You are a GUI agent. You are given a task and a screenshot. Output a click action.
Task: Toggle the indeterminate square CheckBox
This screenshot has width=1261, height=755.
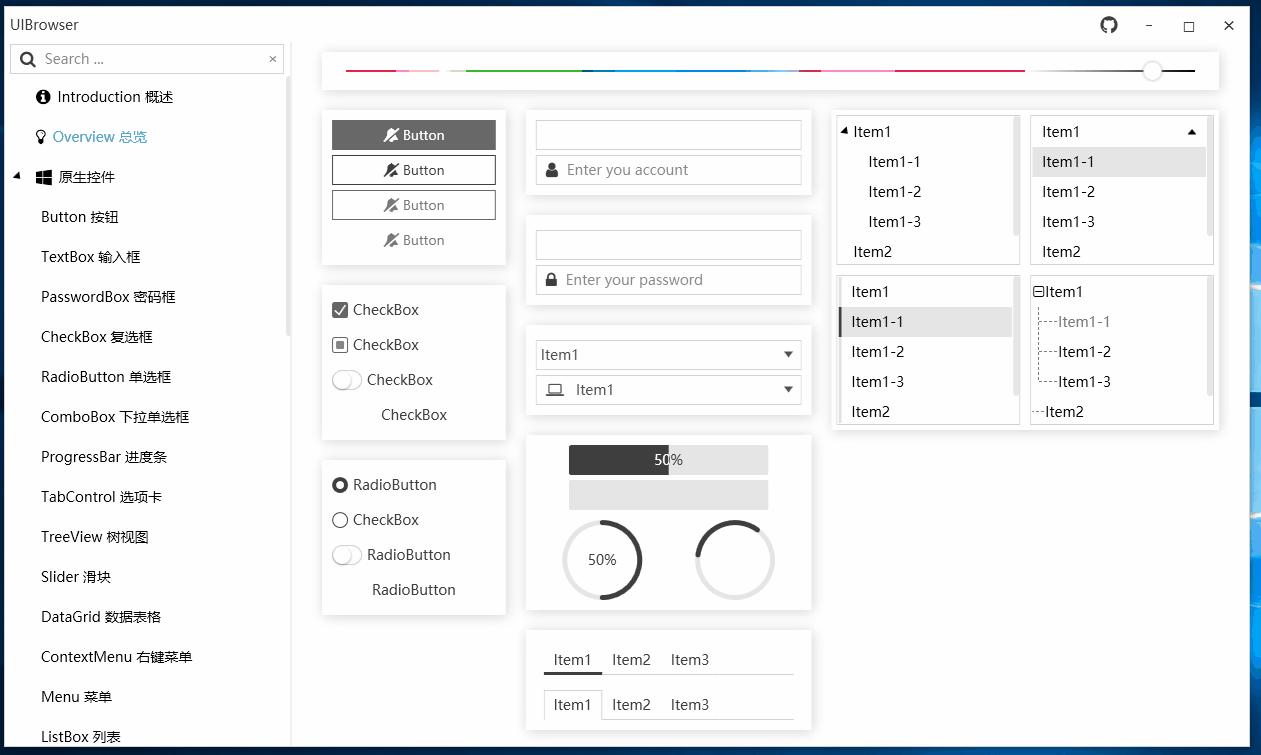(x=340, y=345)
